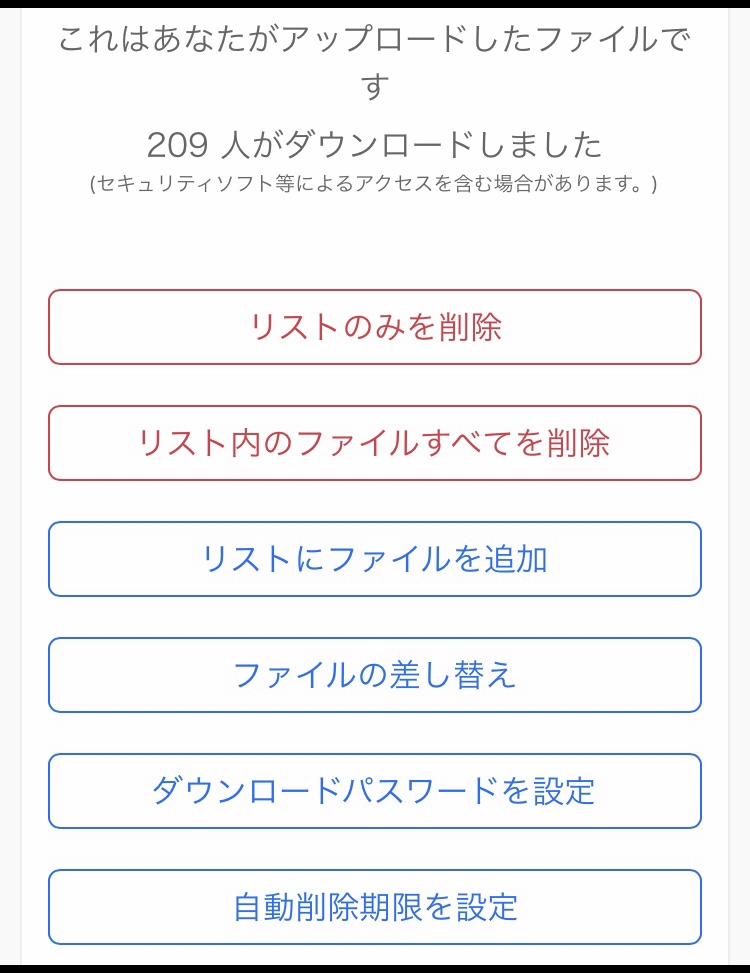Tap the blue add-file button
The width and height of the screenshot is (750, 973).
pyautogui.click(x=375, y=559)
